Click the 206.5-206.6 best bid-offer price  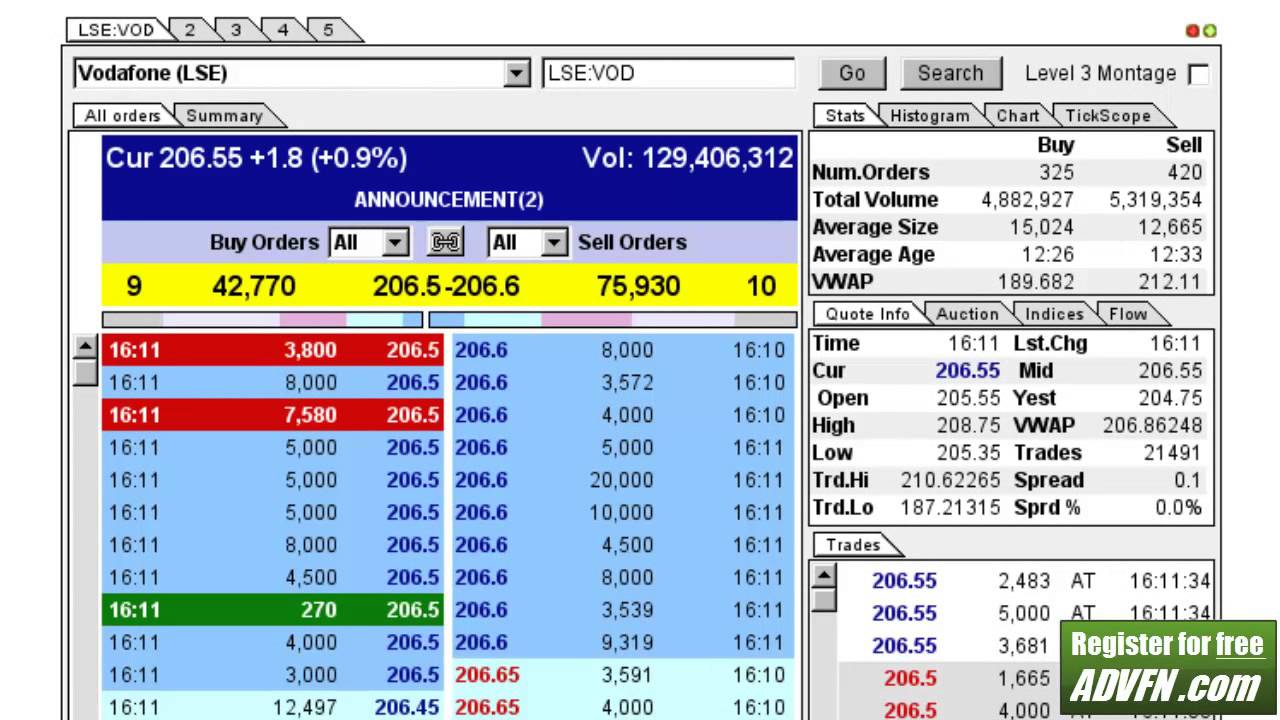point(446,287)
